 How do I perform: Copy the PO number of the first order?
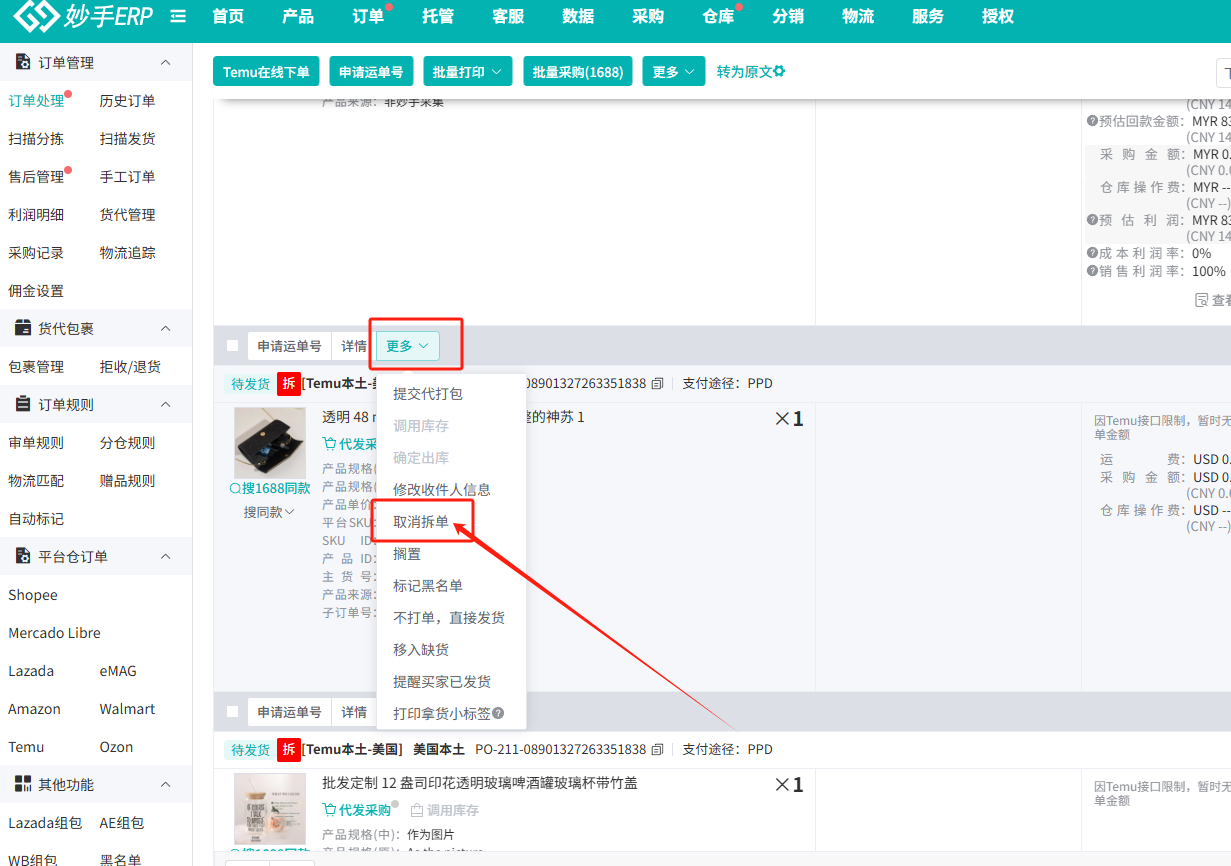point(657,383)
